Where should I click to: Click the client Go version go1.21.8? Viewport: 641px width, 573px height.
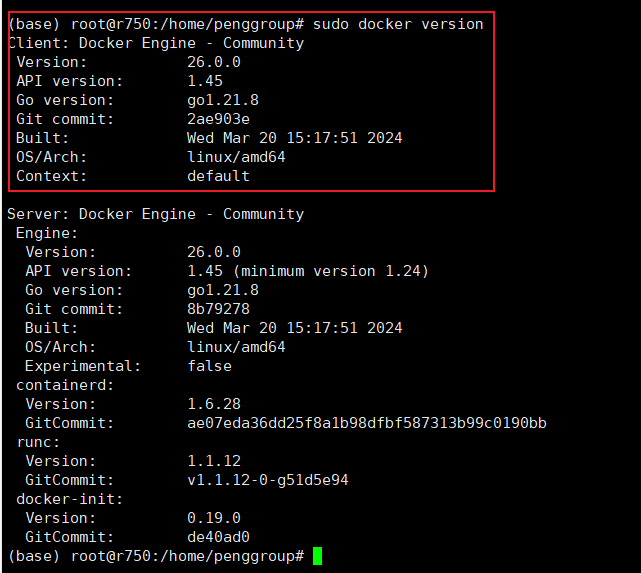click(x=223, y=100)
